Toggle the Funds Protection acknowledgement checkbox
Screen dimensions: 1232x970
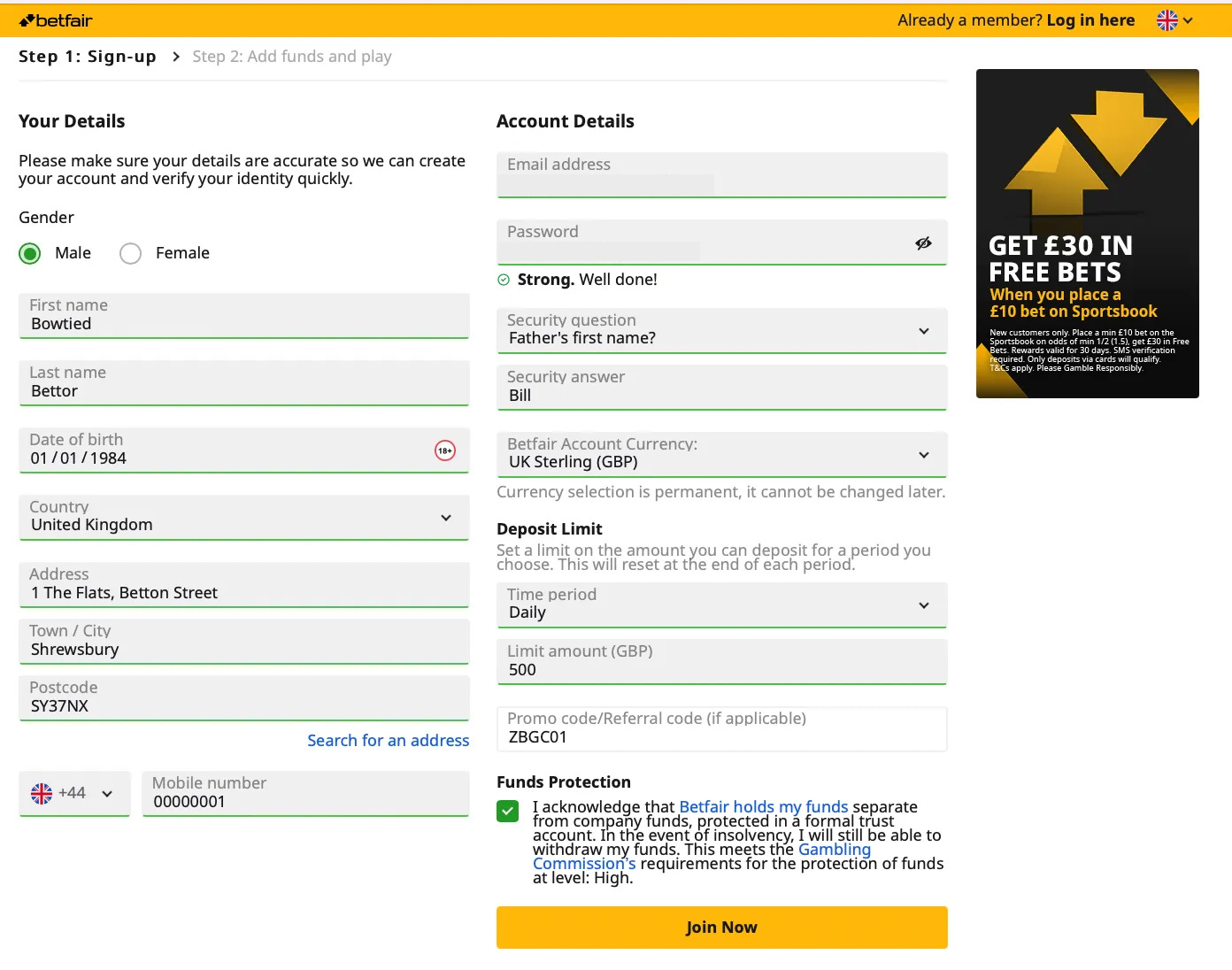(508, 811)
